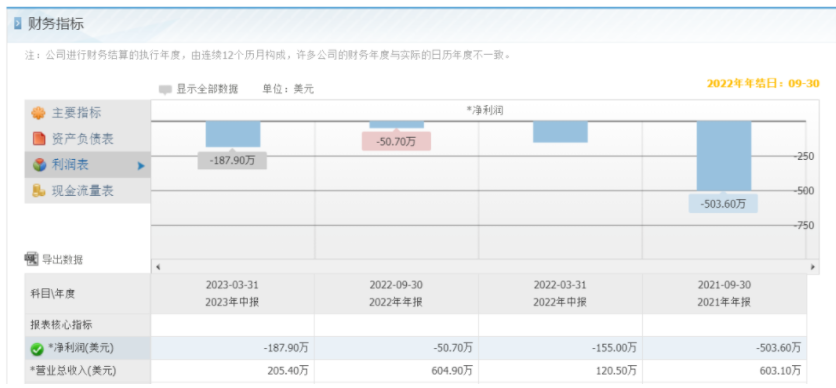Screen dimensions: 836x388
Task: Click the chart scrollbar left arrow
Action: coord(158,266)
